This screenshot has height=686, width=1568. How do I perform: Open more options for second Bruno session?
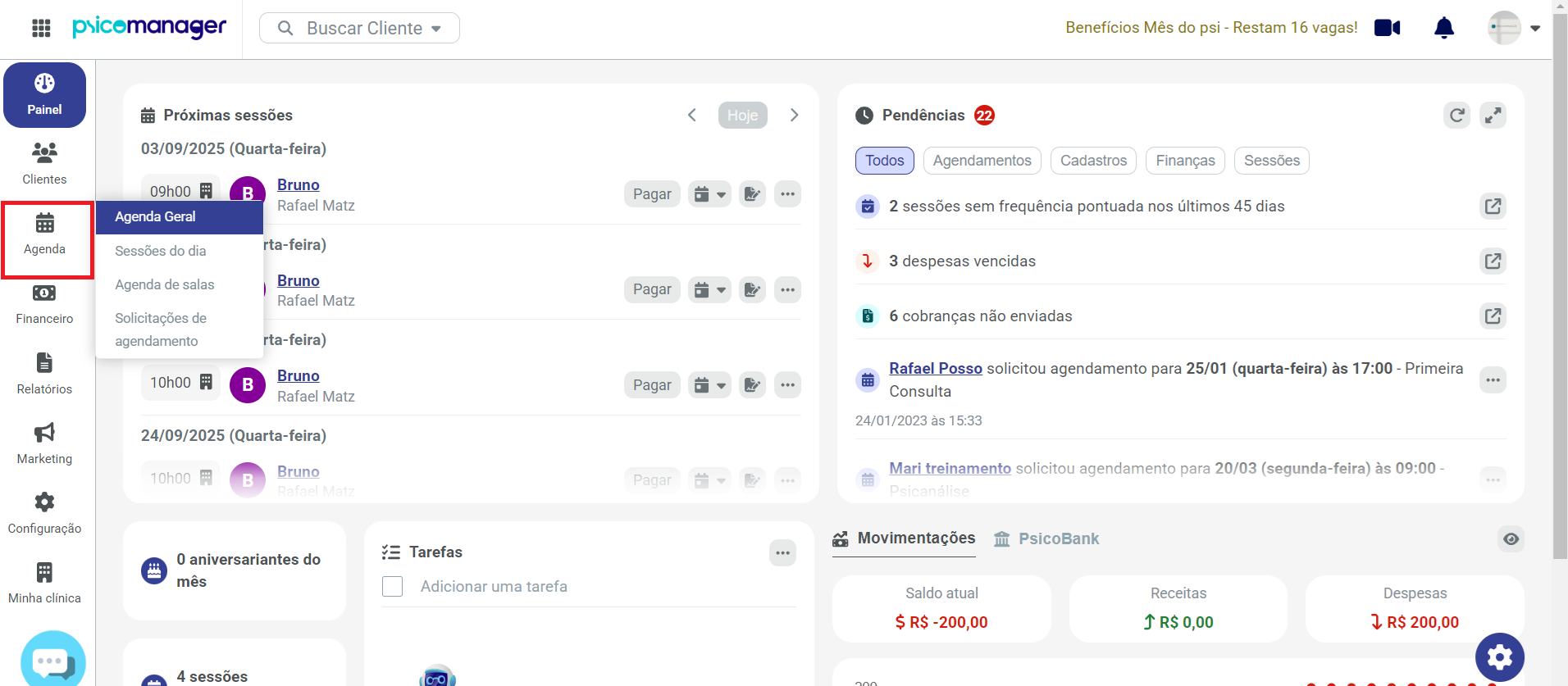(787, 289)
